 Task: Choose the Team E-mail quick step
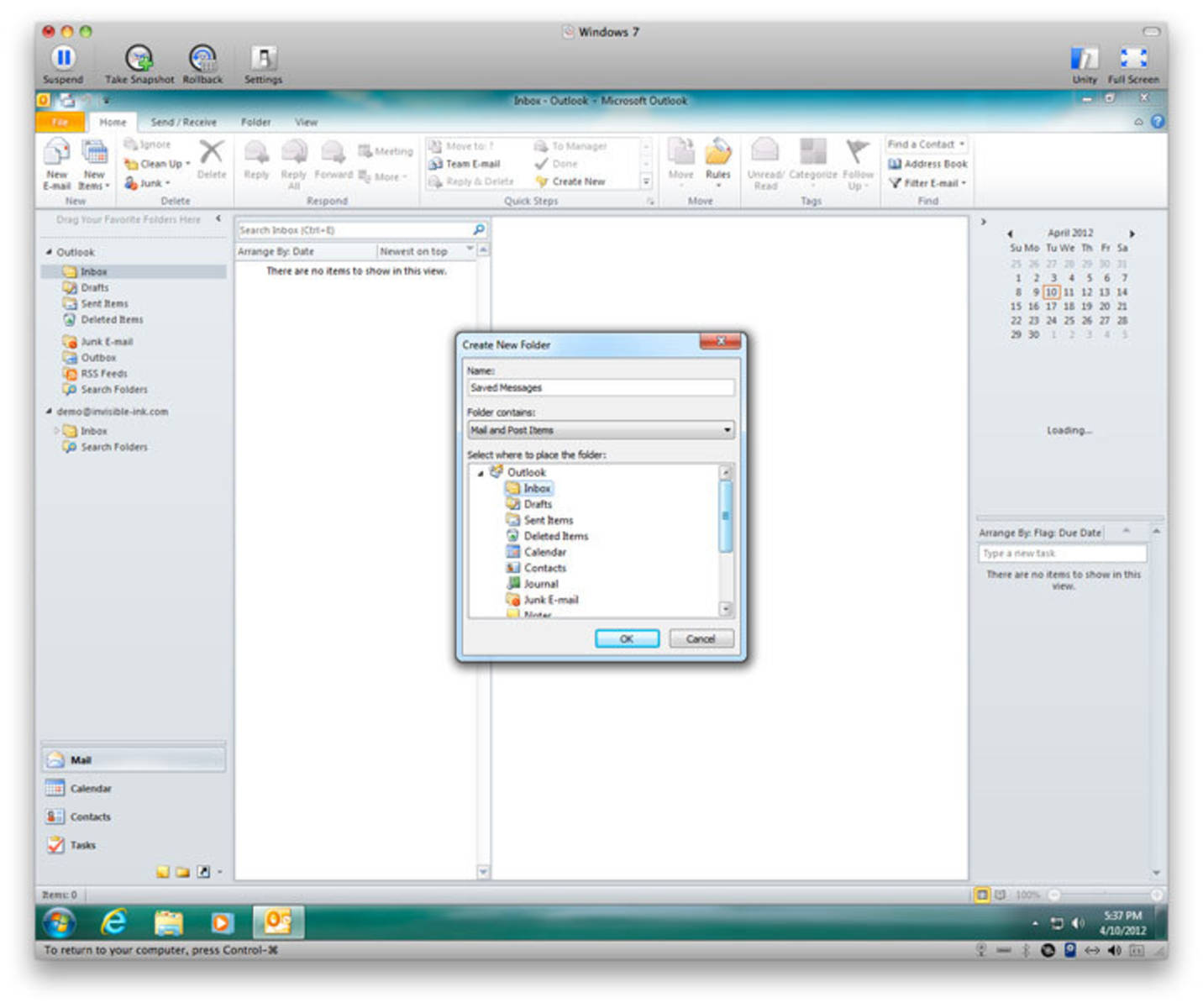click(x=465, y=164)
